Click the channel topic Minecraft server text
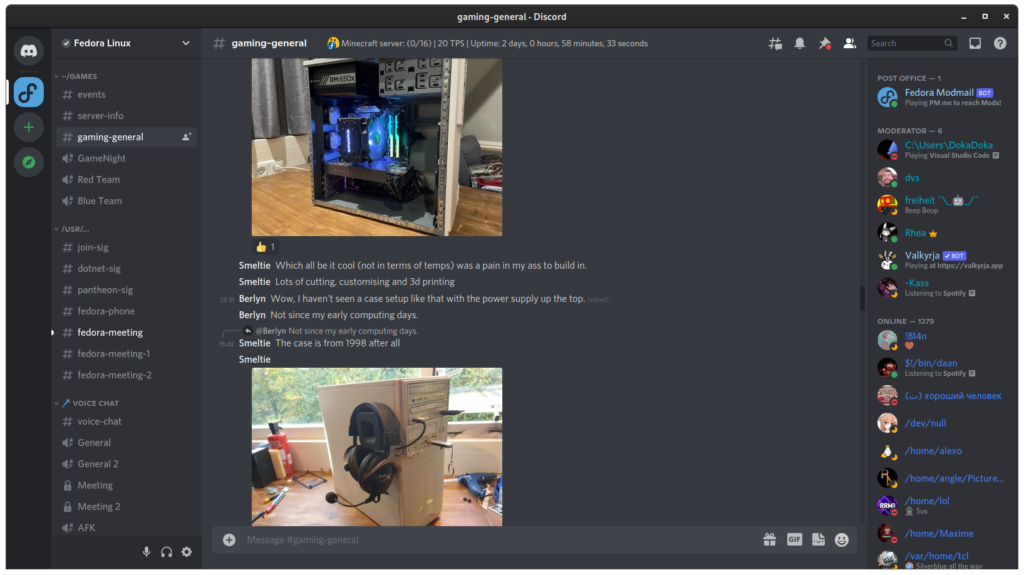Image resolution: width=1024 pixels, height=575 pixels. [x=494, y=44]
